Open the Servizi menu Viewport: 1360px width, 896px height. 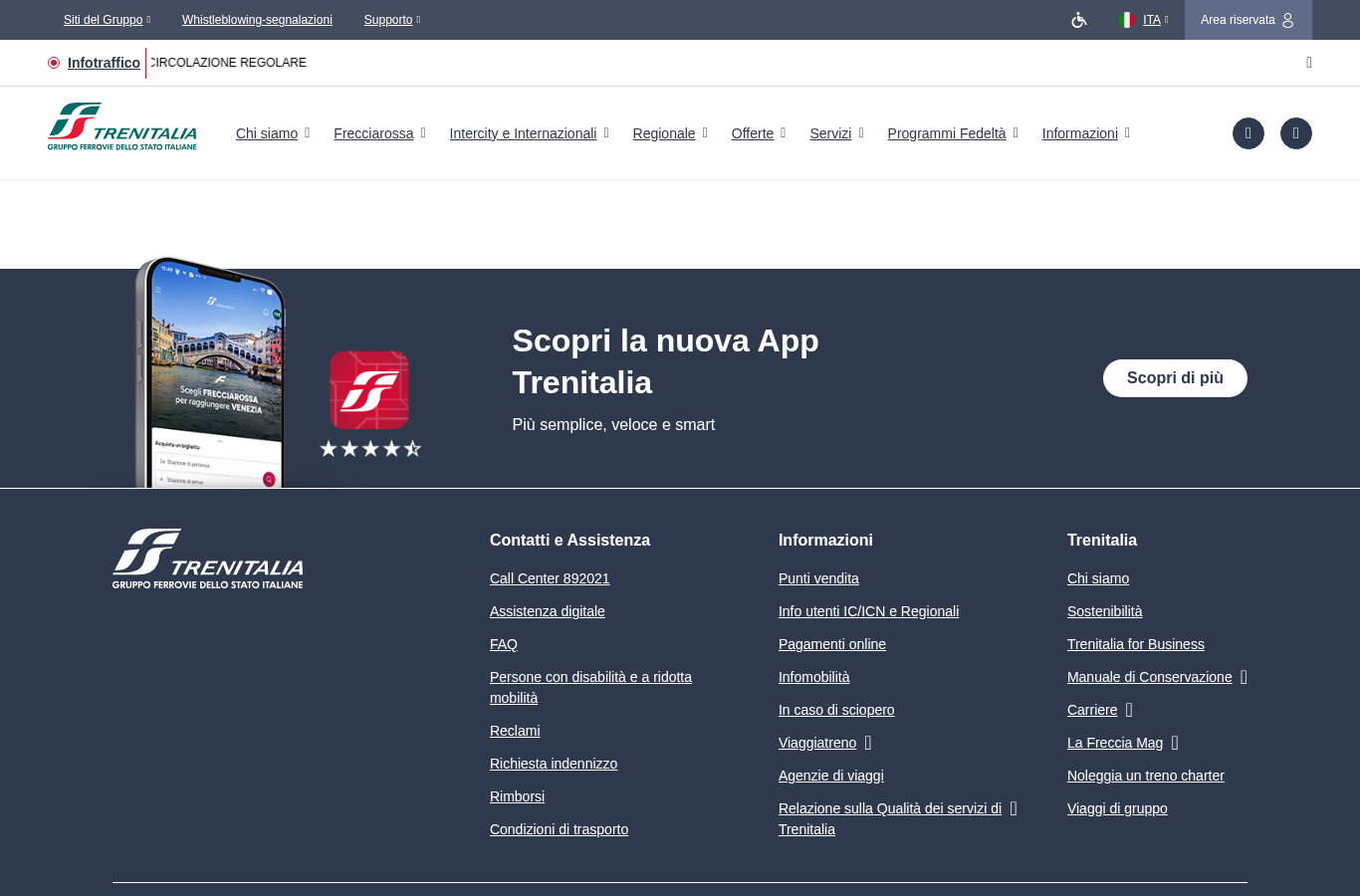tap(836, 133)
